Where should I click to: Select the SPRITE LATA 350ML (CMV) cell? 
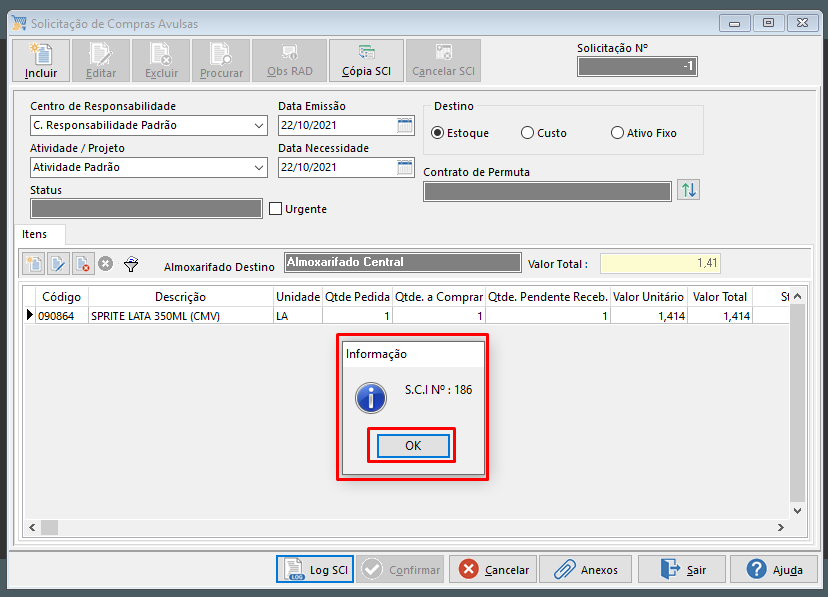[x=181, y=316]
